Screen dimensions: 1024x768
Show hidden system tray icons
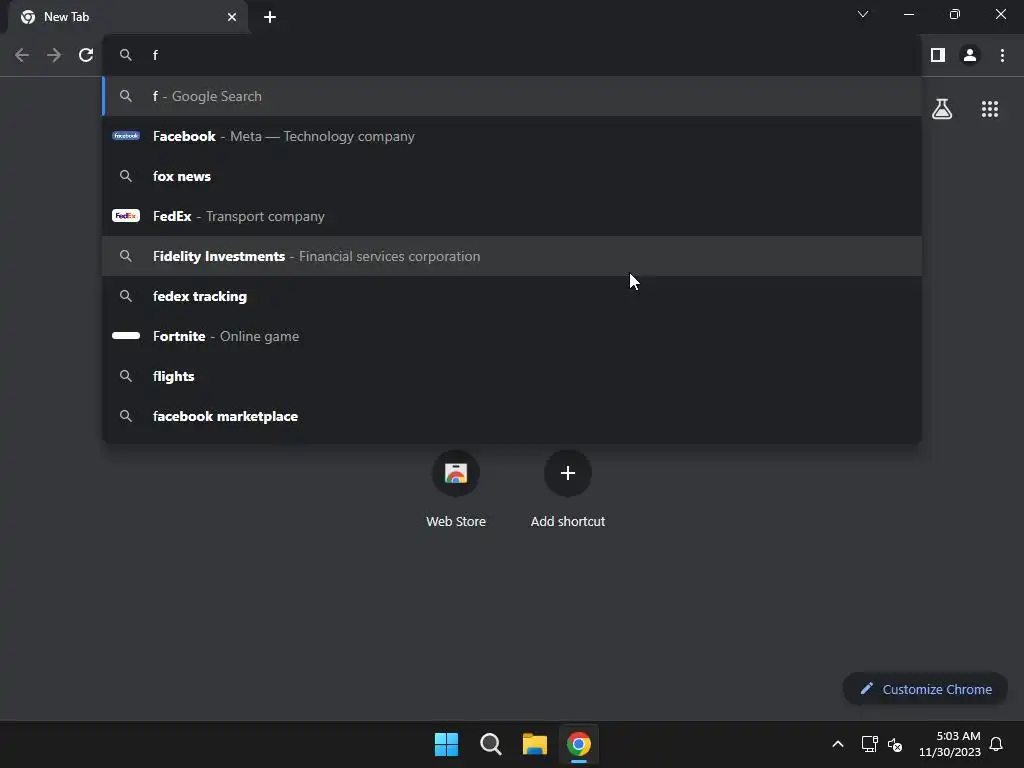(838, 744)
